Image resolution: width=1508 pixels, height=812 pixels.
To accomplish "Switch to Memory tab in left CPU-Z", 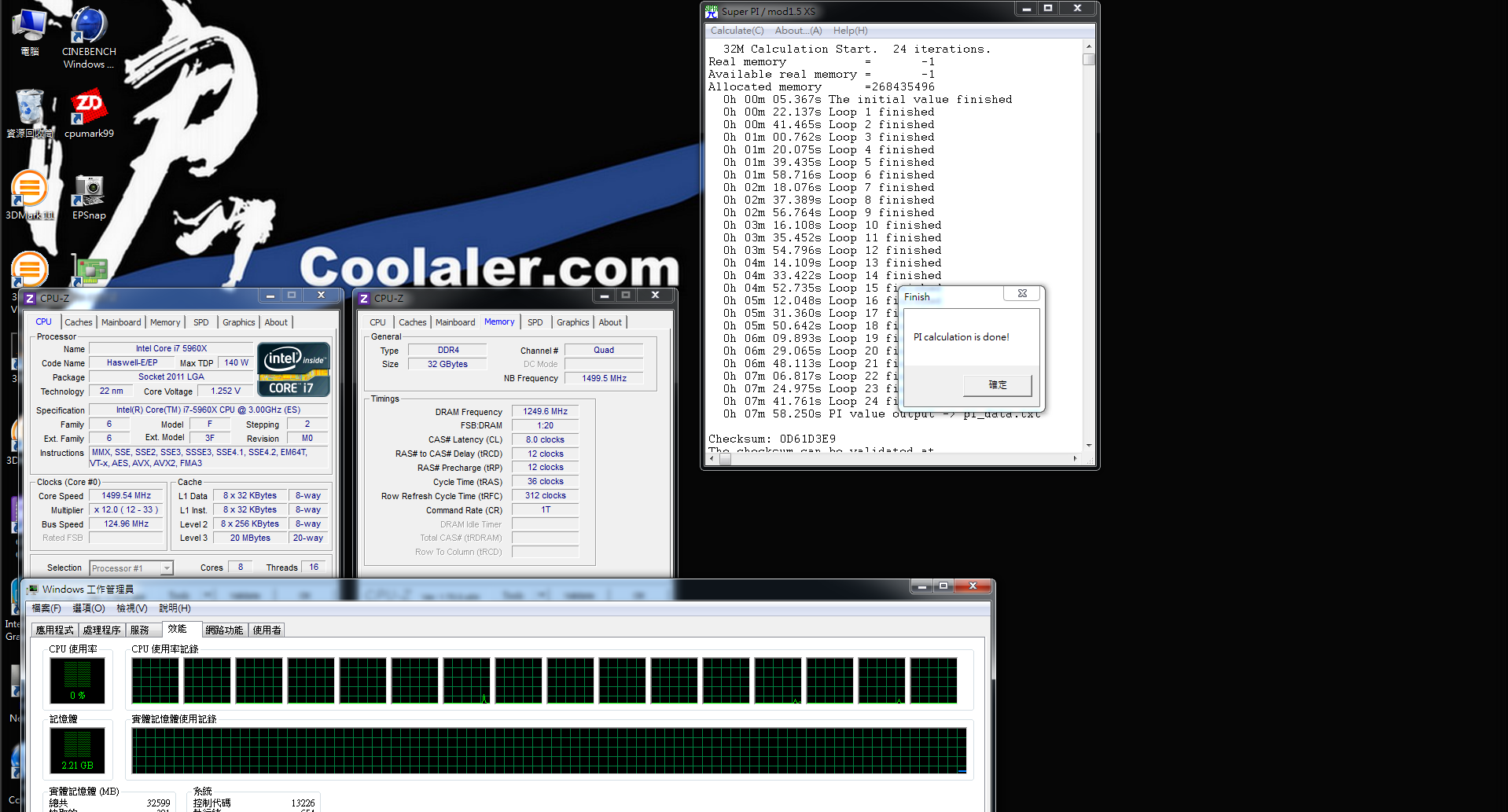I will [165, 322].
